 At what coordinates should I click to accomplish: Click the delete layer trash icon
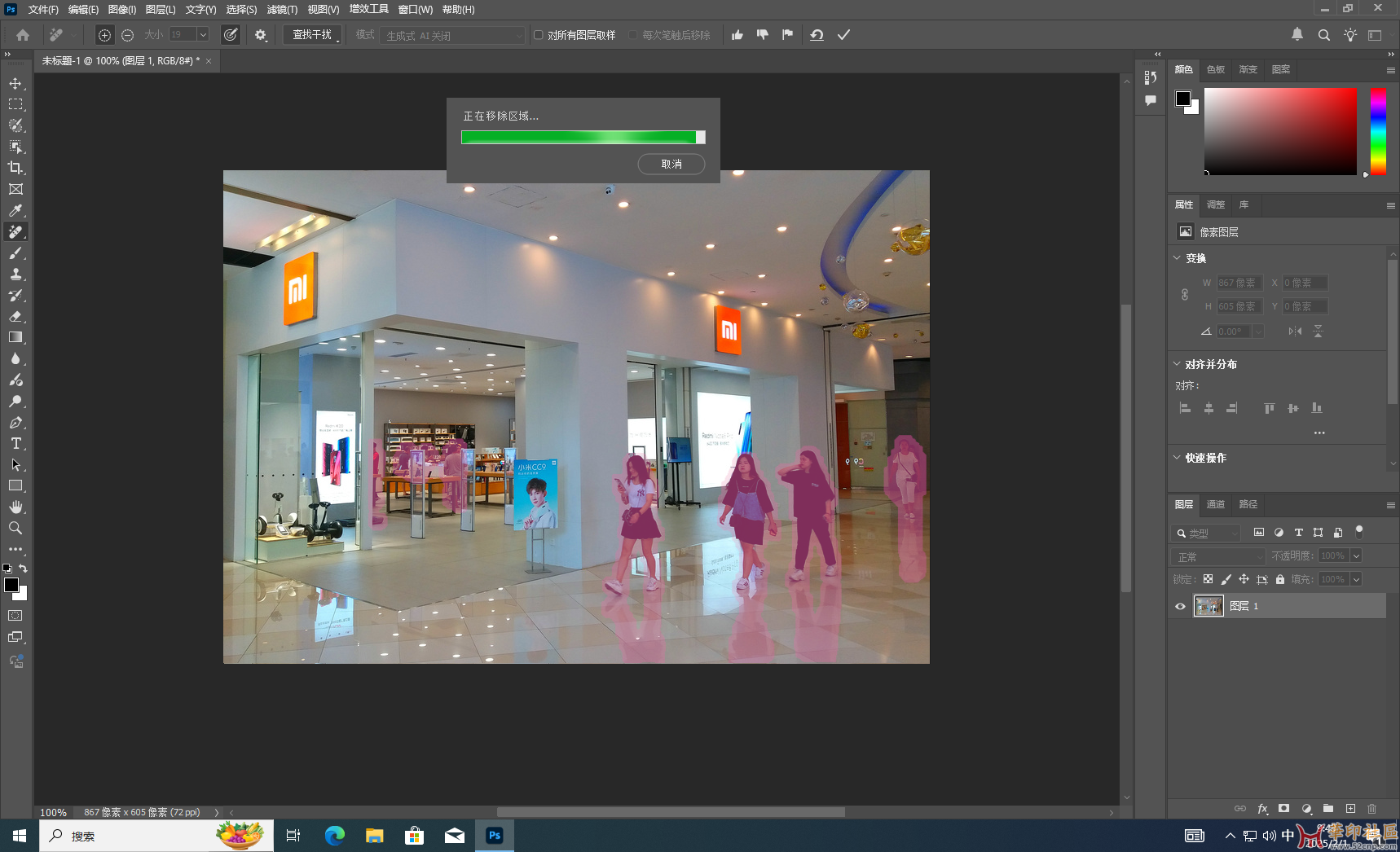[1372, 808]
